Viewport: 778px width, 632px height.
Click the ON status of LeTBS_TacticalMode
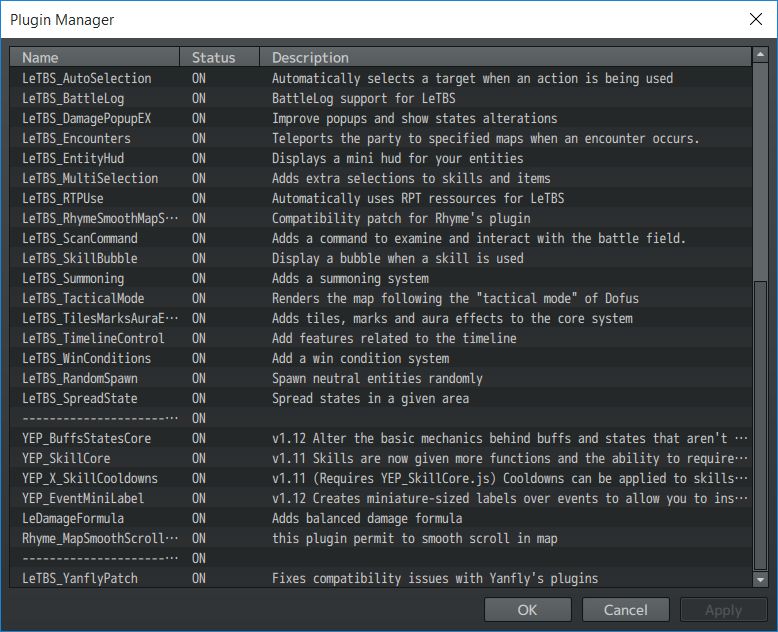(x=199, y=299)
